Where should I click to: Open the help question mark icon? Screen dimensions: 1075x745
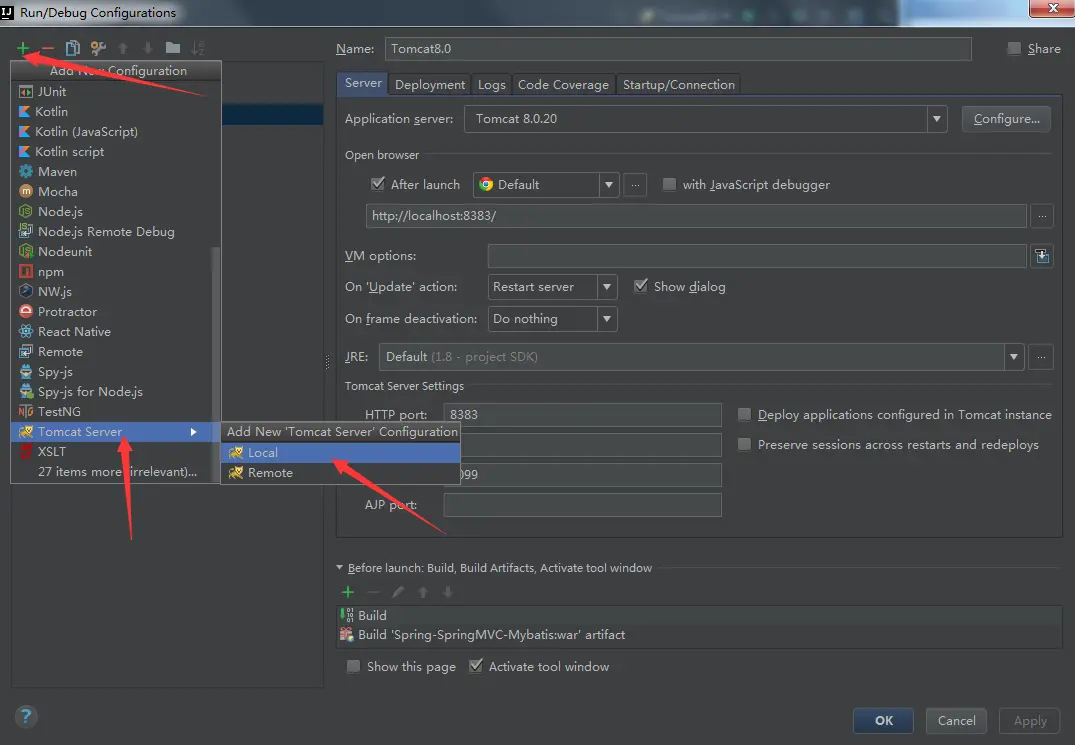tap(25, 716)
